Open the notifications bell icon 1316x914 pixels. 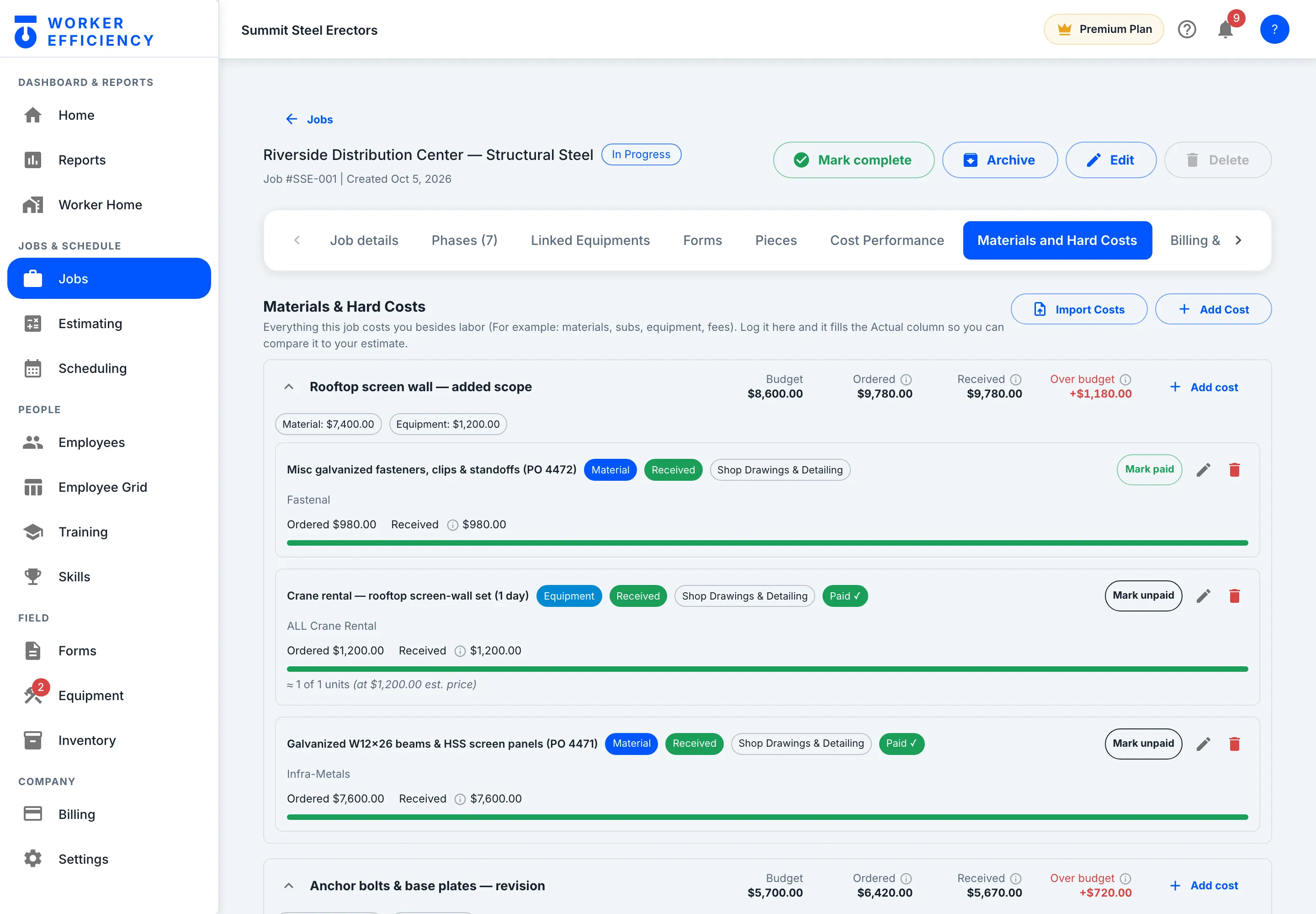click(x=1226, y=29)
